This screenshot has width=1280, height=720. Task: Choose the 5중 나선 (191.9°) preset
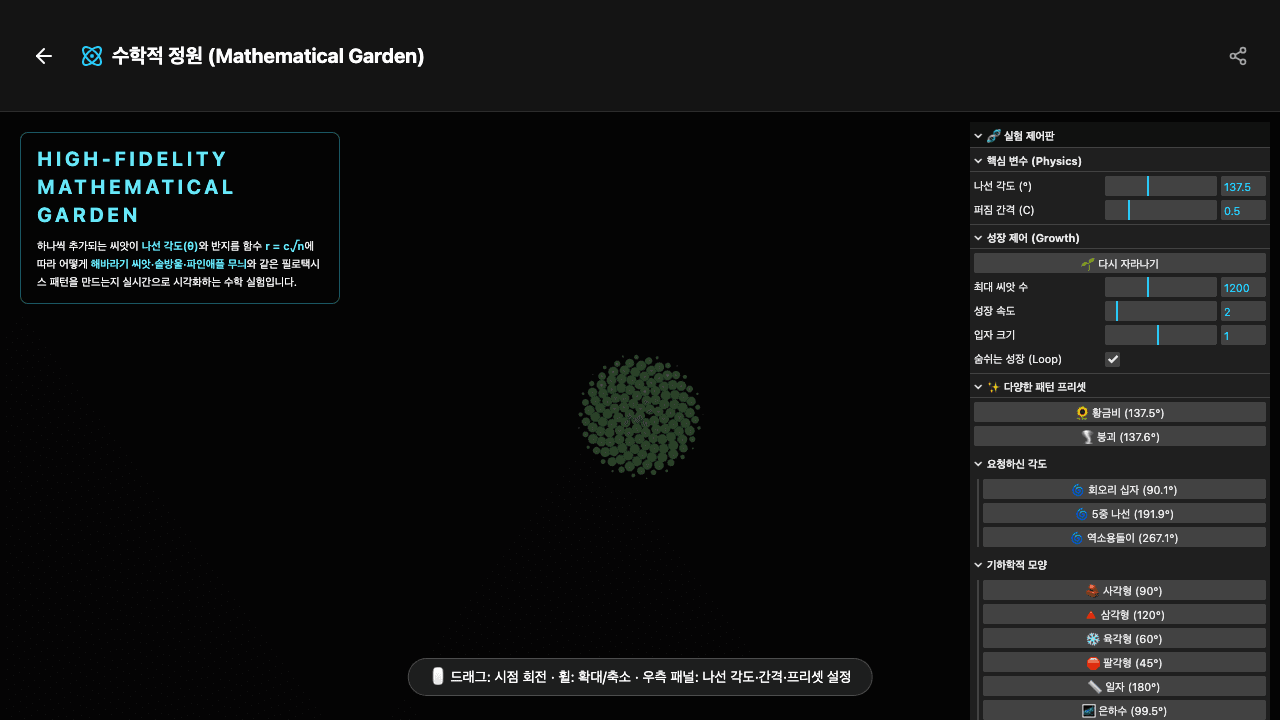1123,514
